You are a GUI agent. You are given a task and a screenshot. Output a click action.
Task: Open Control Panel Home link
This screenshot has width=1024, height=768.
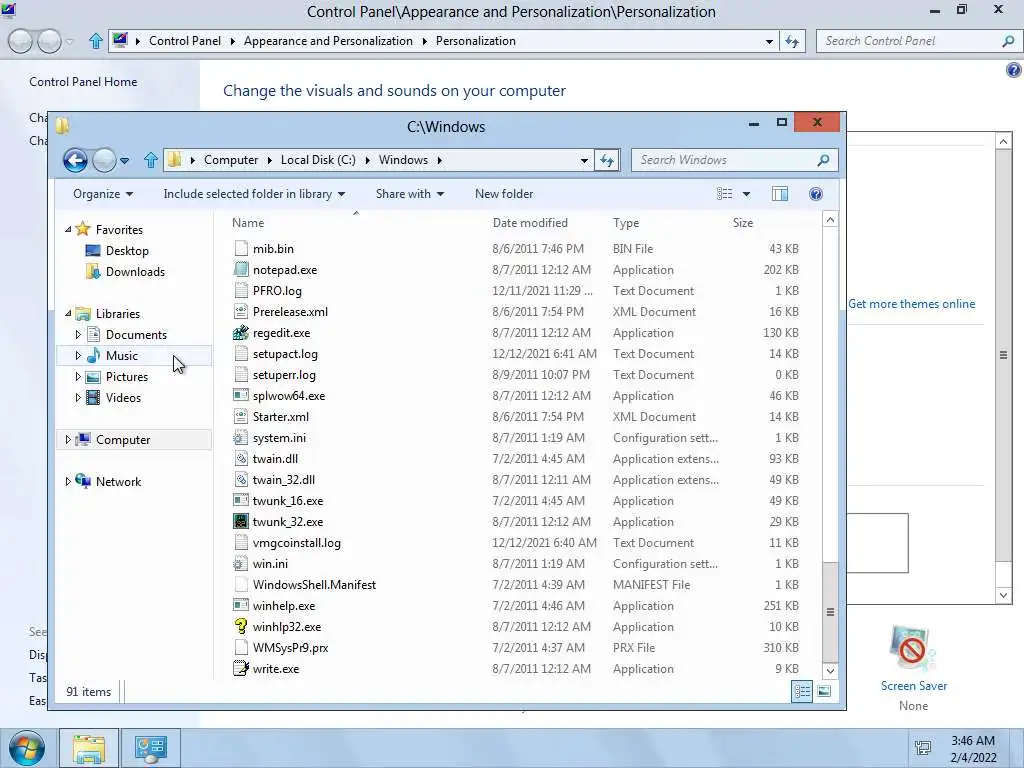(x=83, y=82)
